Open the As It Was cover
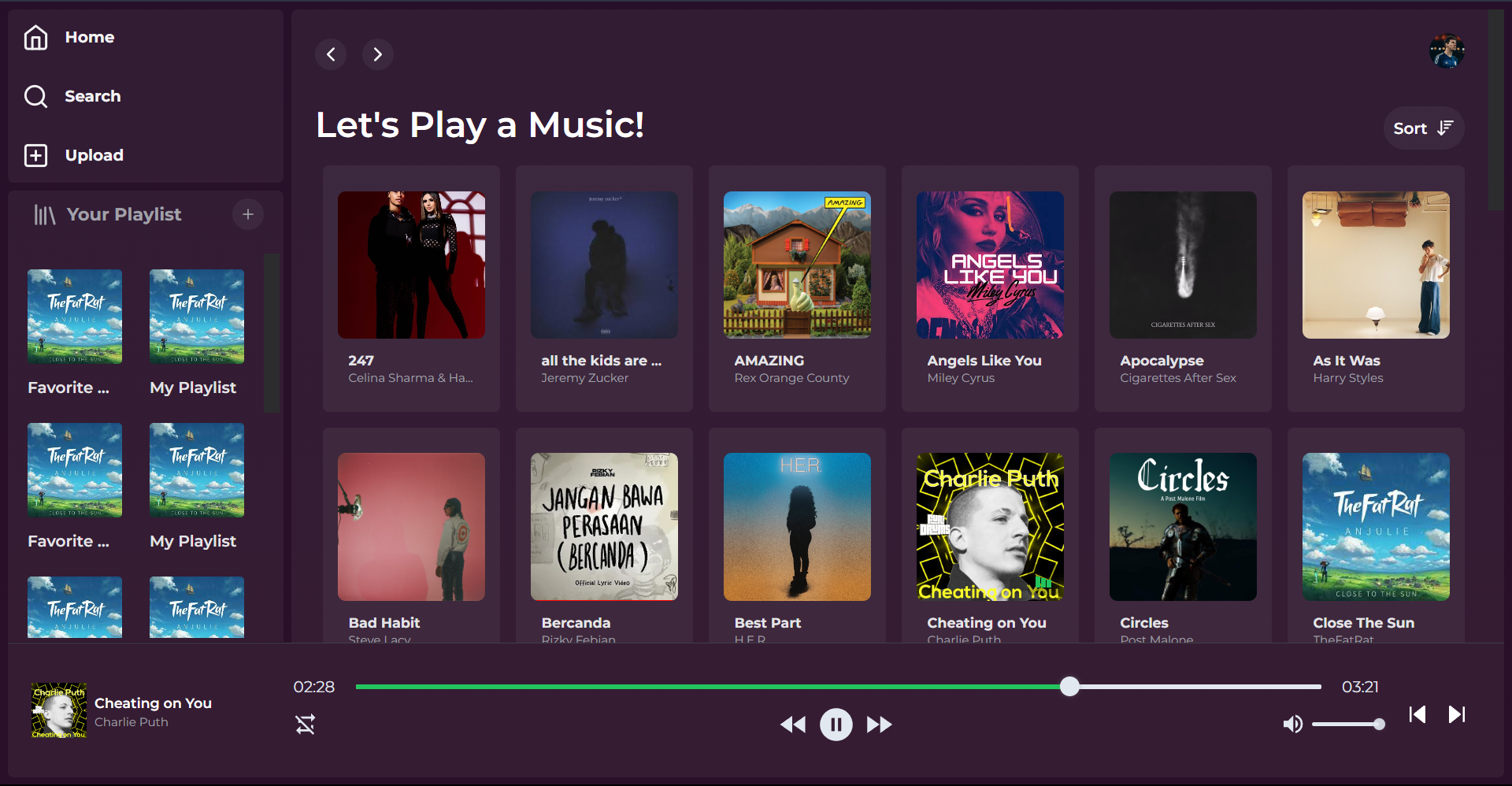Screen dimensions: 1512x786 (x=1376, y=265)
